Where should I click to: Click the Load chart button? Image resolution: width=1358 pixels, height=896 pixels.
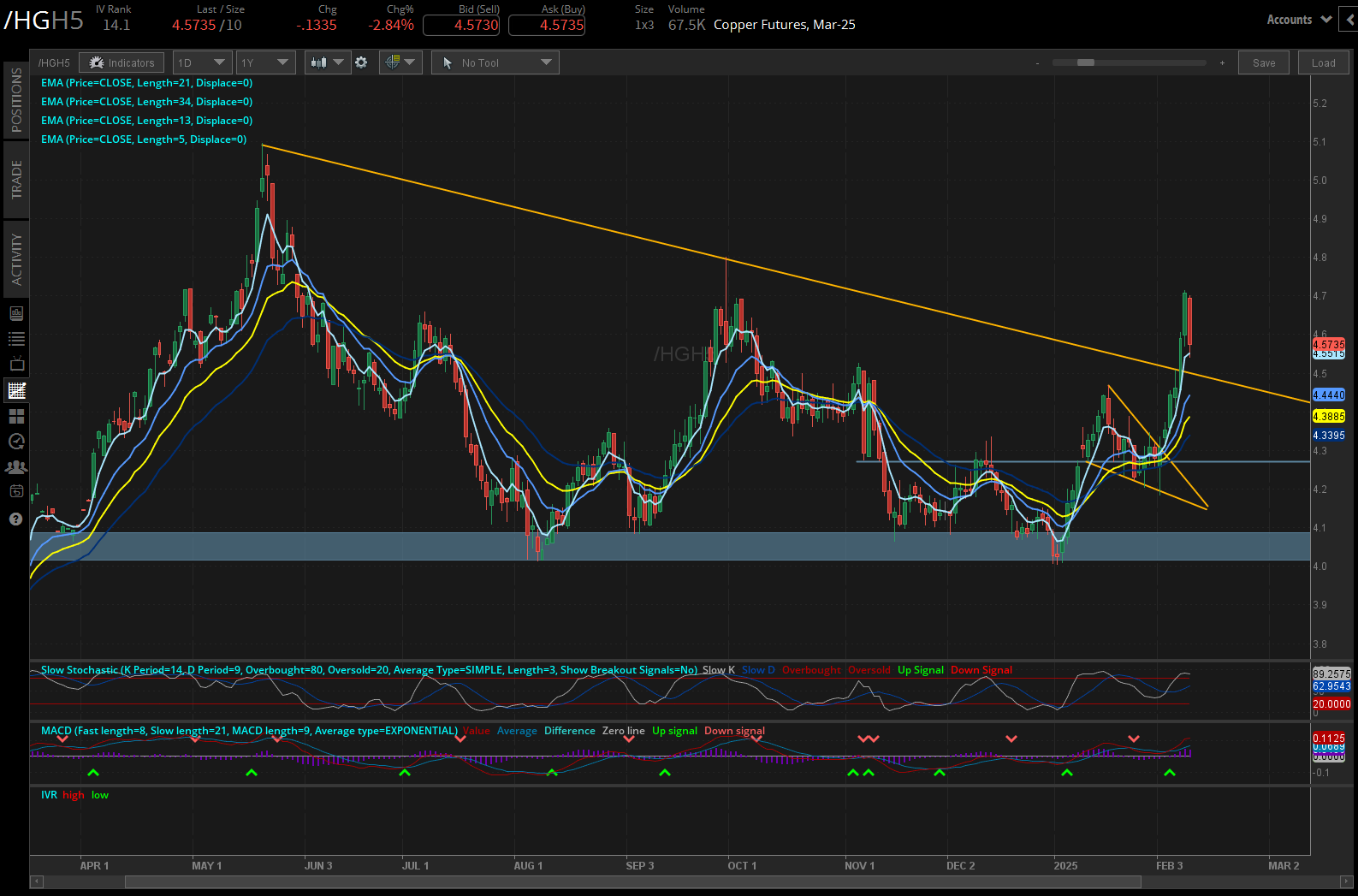click(1323, 62)
